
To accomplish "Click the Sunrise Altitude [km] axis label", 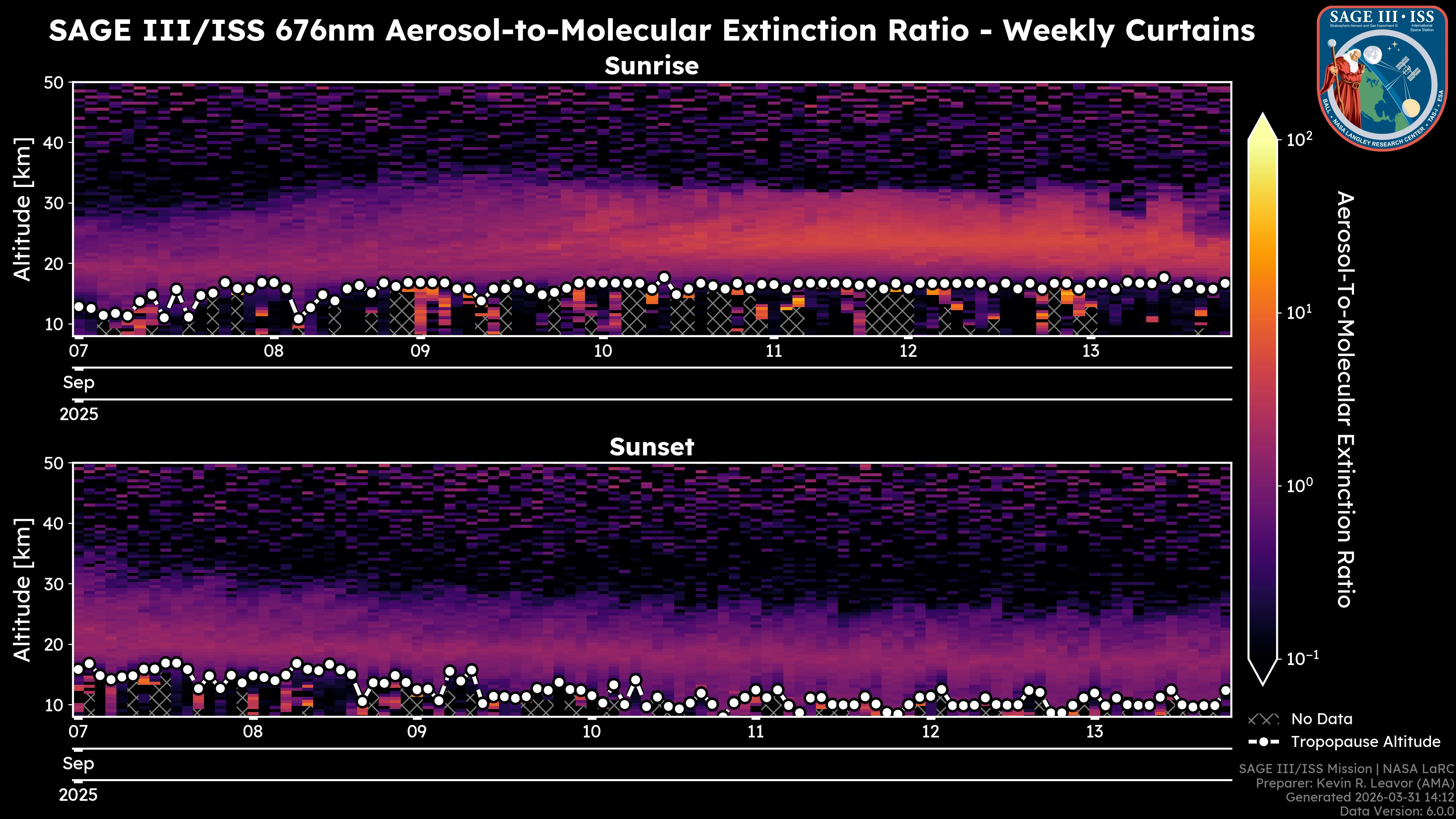I will [23, 209].
